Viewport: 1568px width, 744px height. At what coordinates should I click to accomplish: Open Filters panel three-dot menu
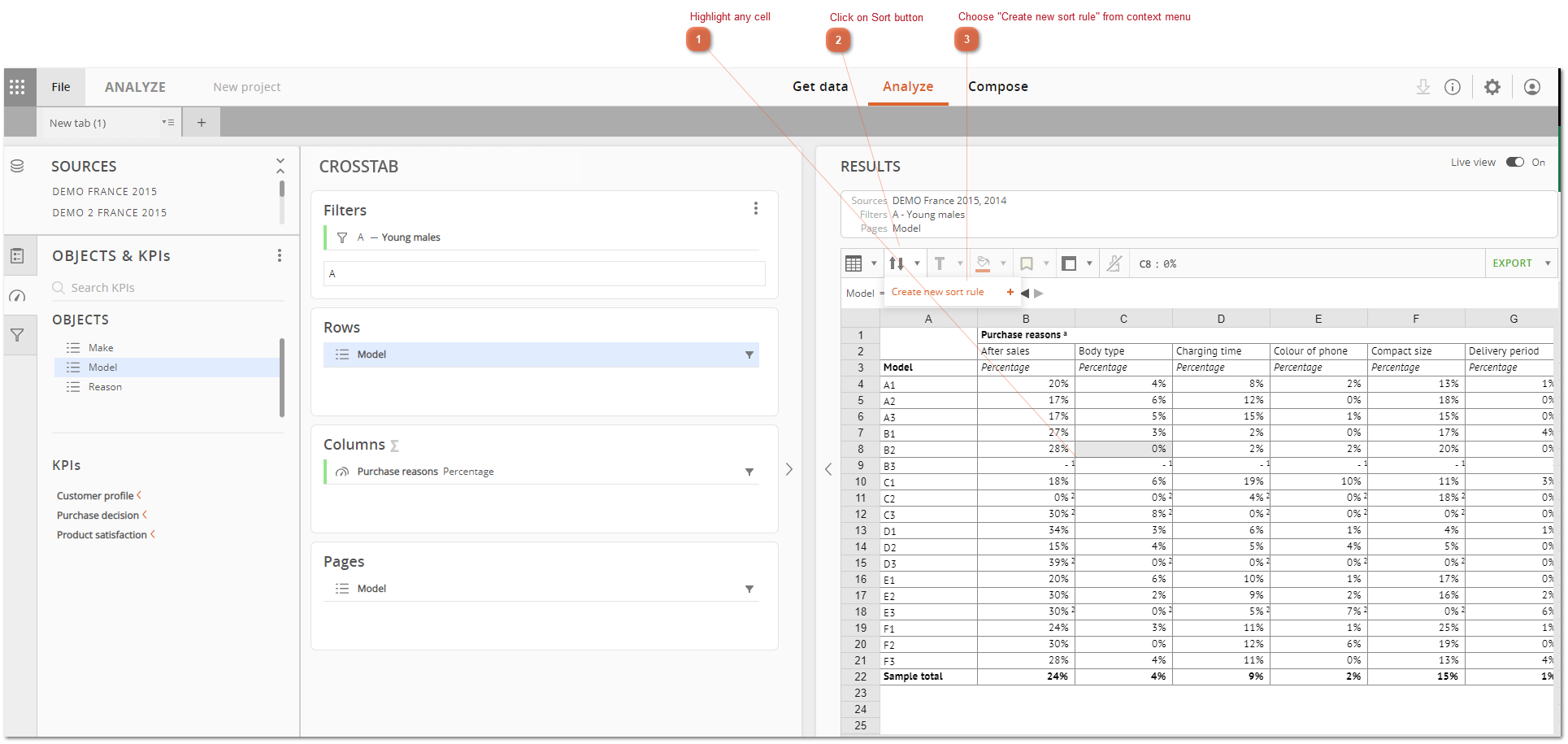pyautogui.click(x=756, y=208)
